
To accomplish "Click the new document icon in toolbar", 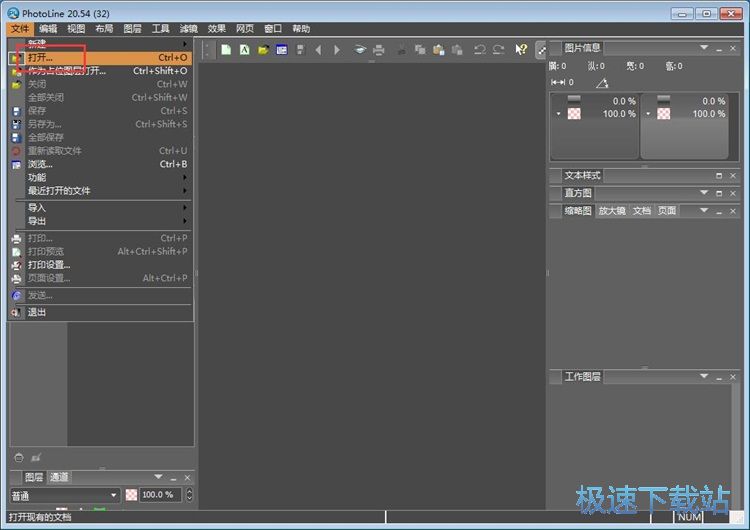I will click(x=227, y=49).
